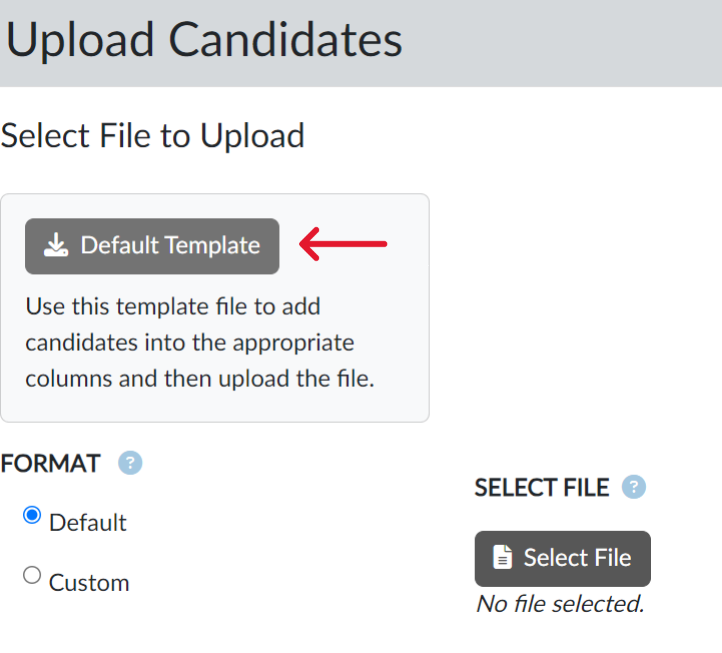Click the gray Upload Candidates header bar
Image resolution: width=722 pixels, height=653 pixels.
point(560,42)
